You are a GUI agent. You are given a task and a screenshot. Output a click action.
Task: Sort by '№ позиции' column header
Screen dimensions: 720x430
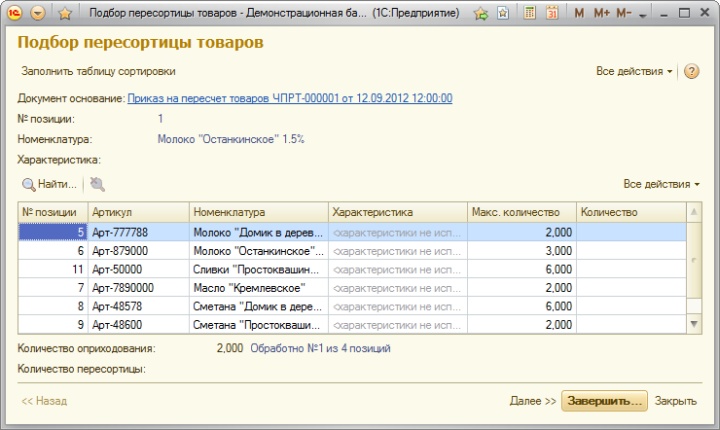coord(53,212)
